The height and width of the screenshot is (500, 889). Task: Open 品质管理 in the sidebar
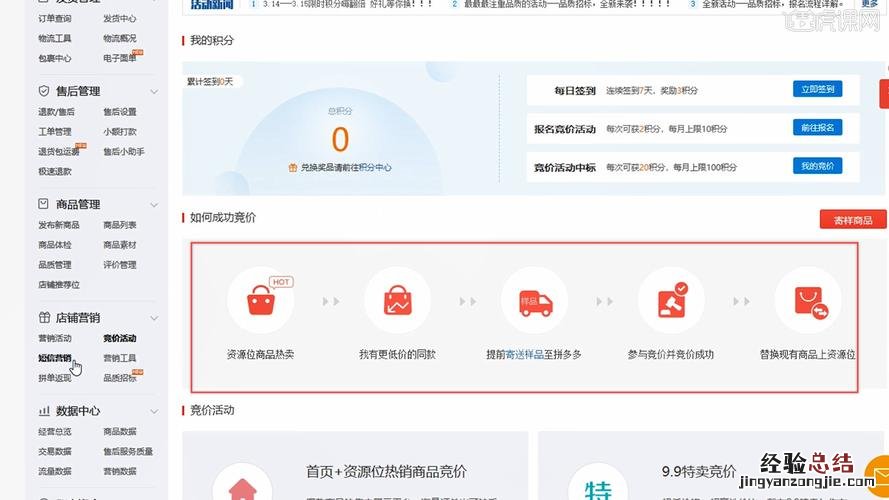click(55, 265)
